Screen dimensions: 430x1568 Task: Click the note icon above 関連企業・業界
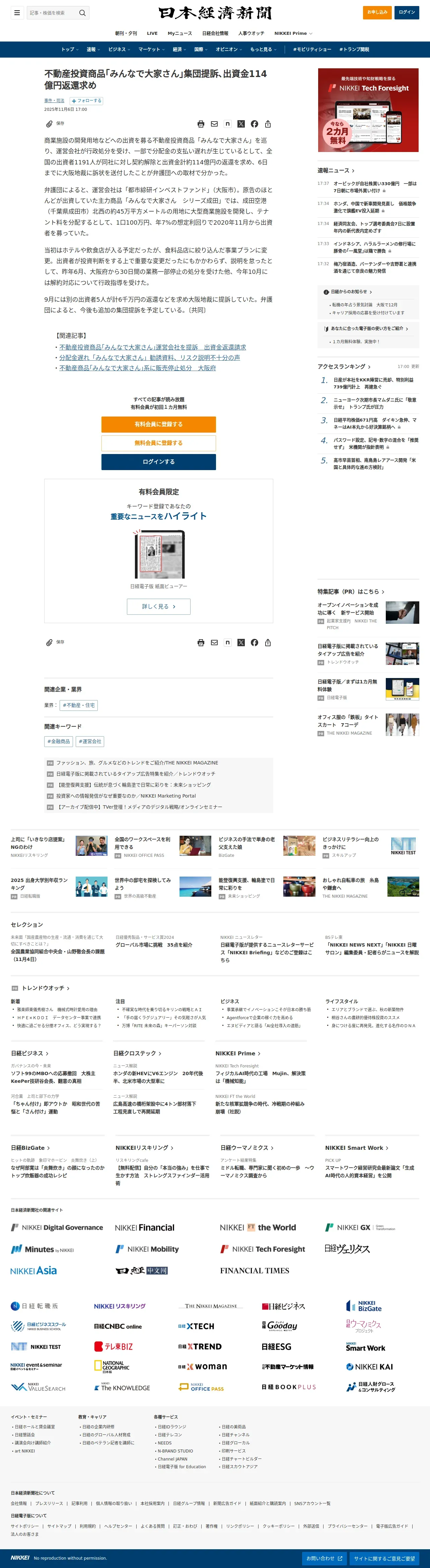coord(228,642)
